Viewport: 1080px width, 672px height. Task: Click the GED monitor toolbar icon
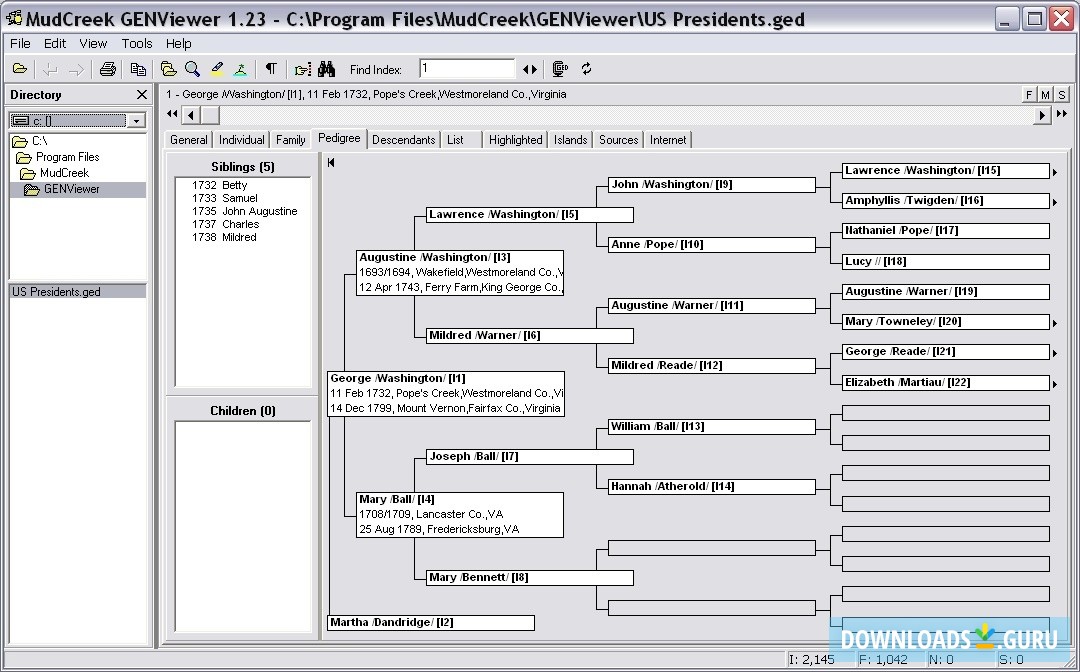[561, 69]
